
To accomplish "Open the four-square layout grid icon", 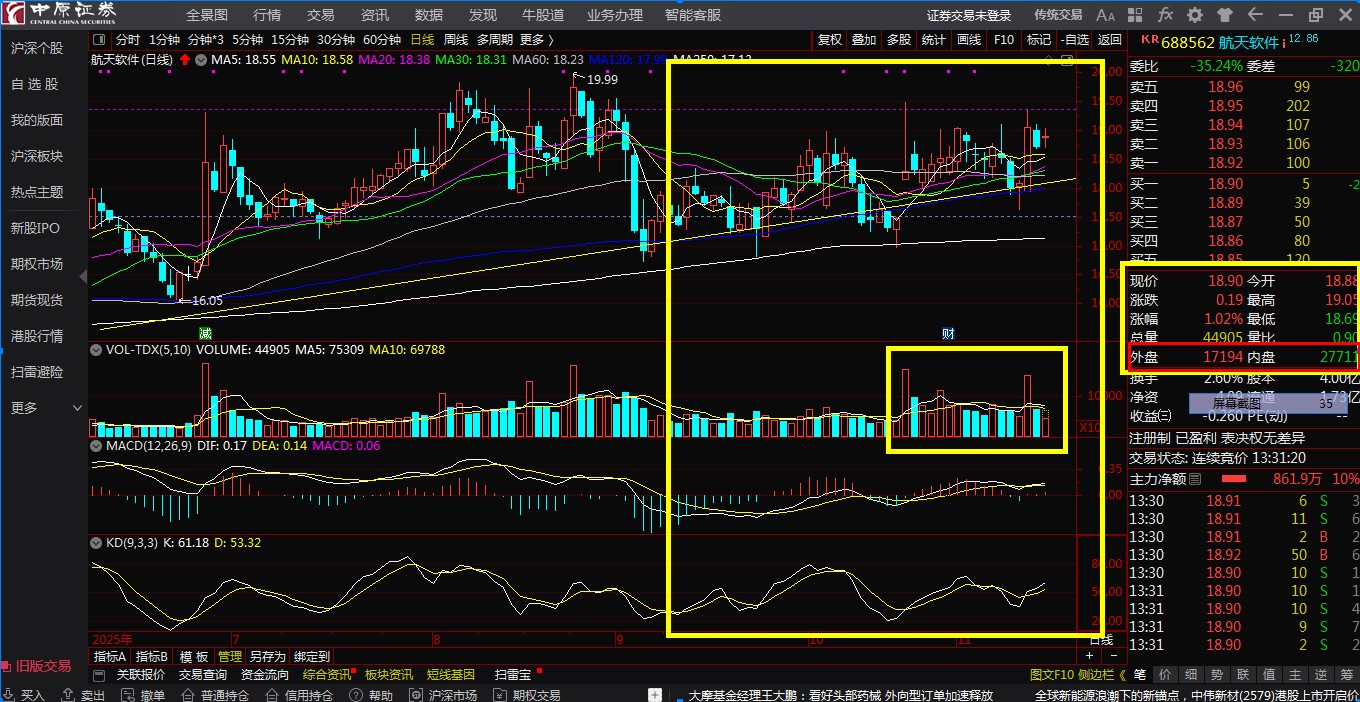I will (x=1136, y=15).
